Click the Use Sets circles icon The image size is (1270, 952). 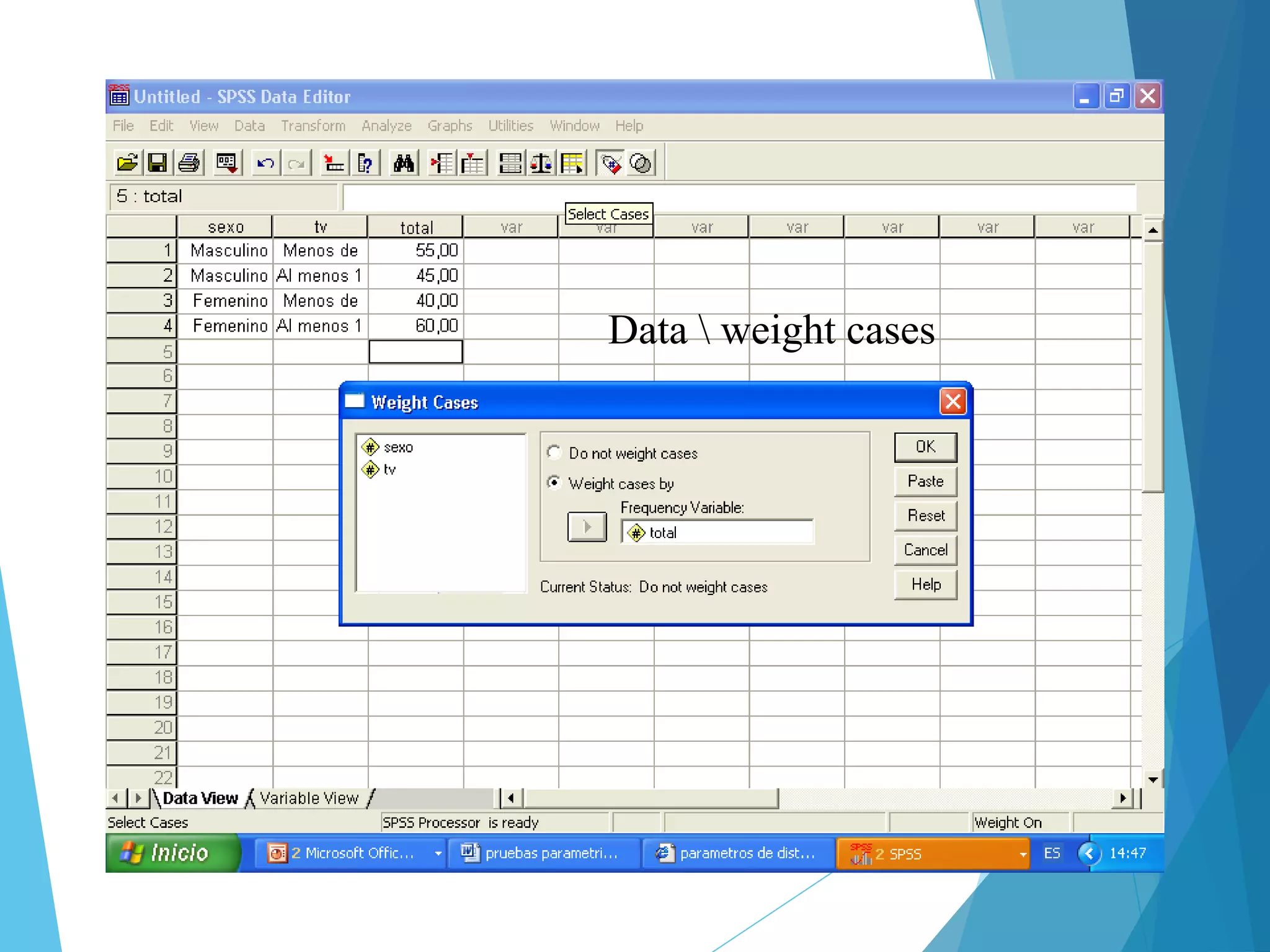641,164
